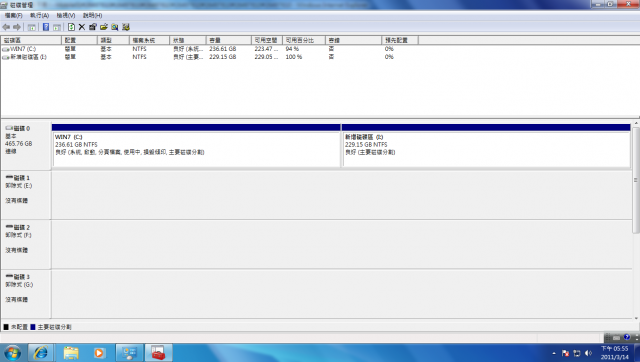
Task: Select the WIN7 (C:) partition block on disk 0
Action: click(196, 146)
